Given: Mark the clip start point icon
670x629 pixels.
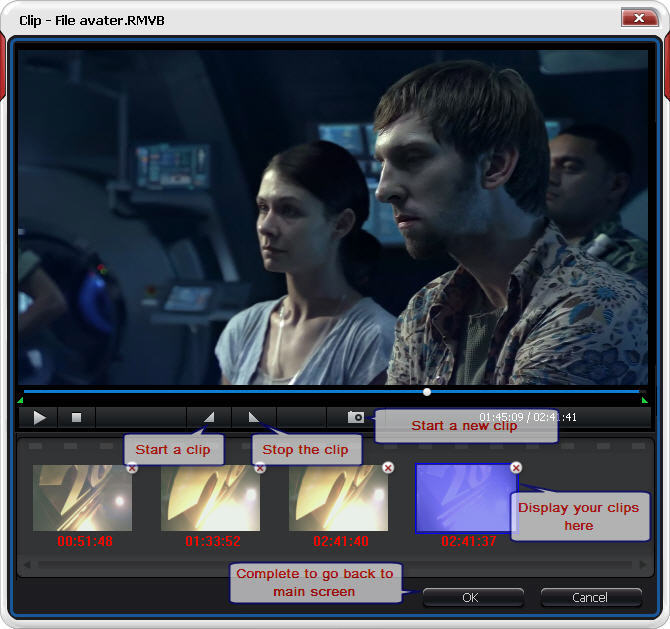Looking at the screenshot, I should [209, 417].
